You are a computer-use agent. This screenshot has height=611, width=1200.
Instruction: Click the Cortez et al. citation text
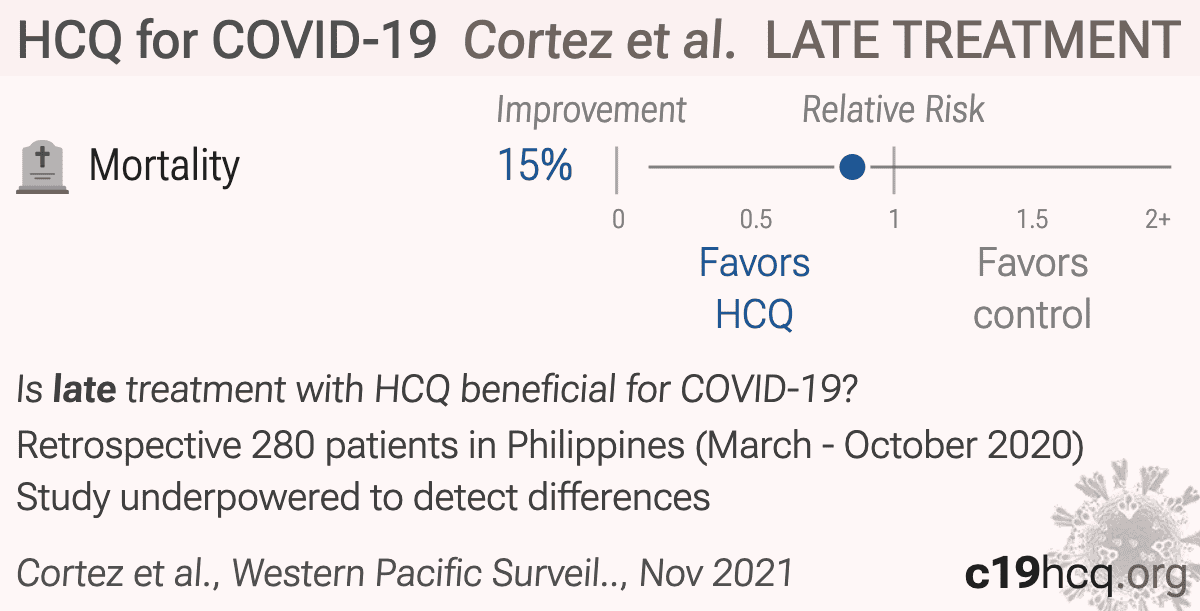tap(405, 573)
